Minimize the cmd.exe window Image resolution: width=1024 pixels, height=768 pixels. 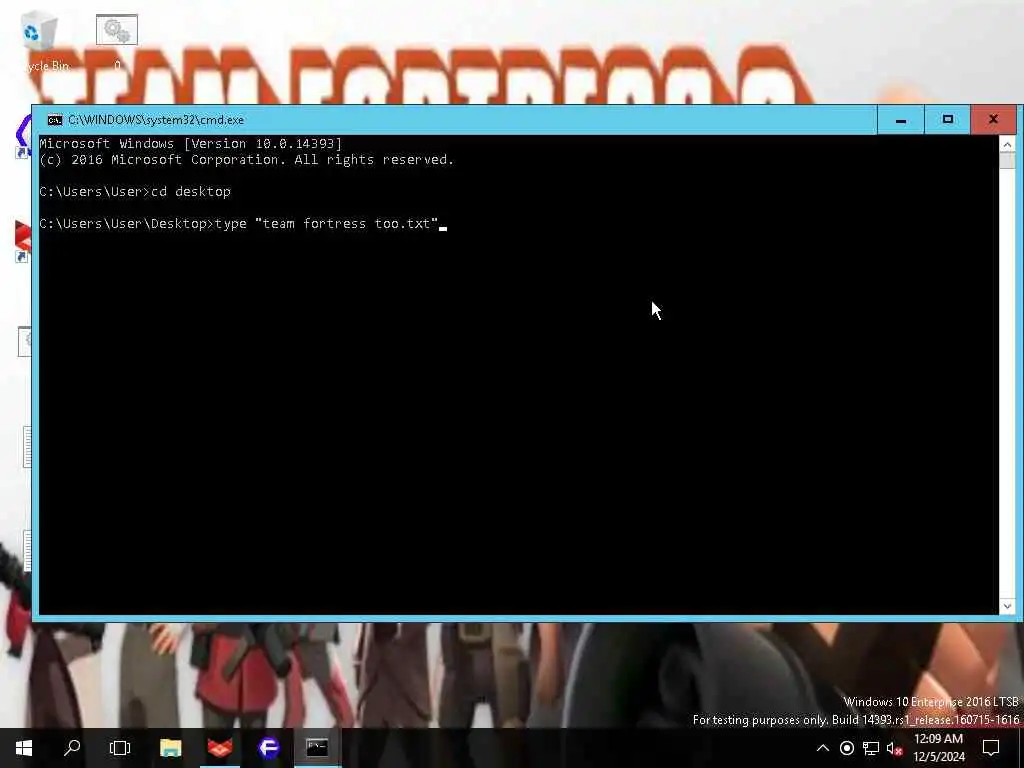[901, 120]
